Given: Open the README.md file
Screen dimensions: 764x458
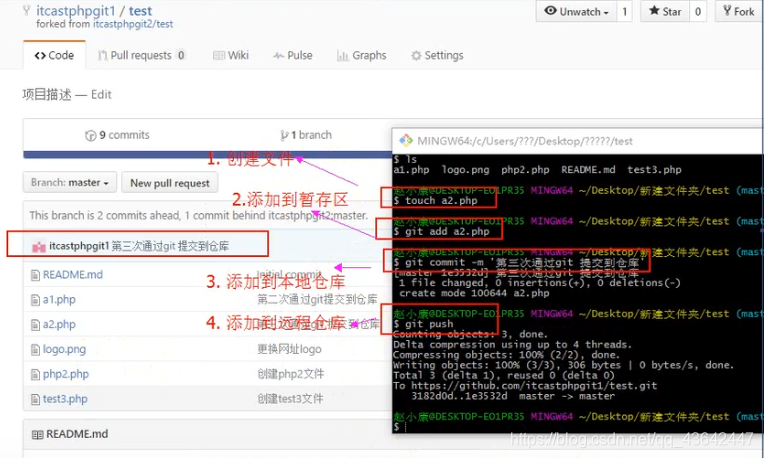Looking at the screenshot, I should [73, 275].
